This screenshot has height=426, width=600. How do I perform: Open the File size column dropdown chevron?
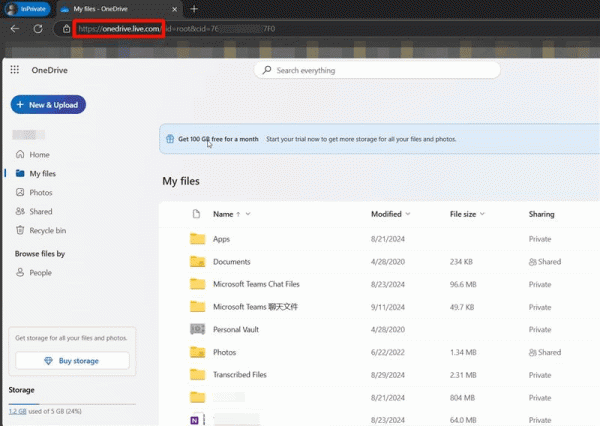482,214
